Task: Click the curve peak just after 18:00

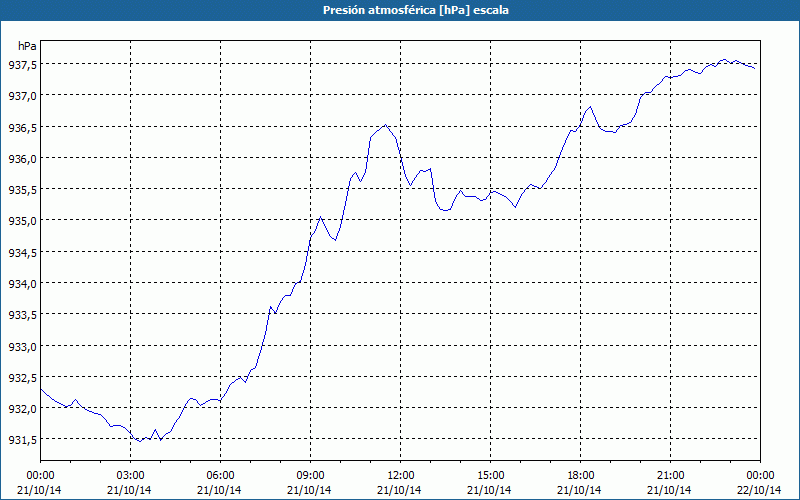Action: click(590, 107)
